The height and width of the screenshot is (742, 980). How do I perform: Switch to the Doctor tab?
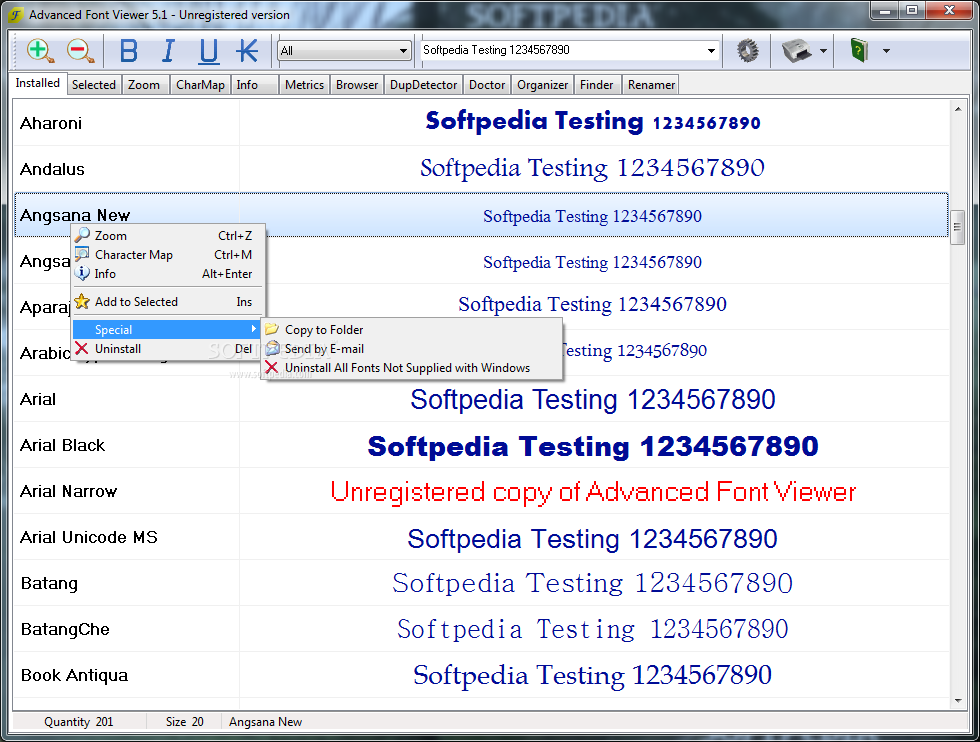tap(487, 84)
